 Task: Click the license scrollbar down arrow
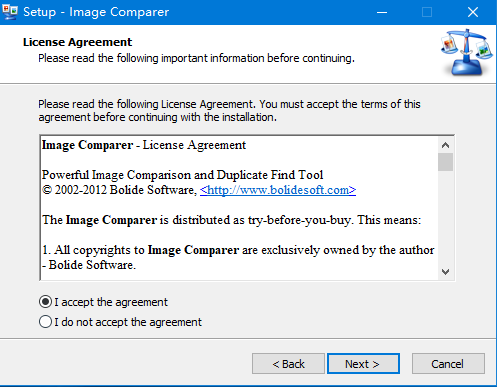(445, 272)
